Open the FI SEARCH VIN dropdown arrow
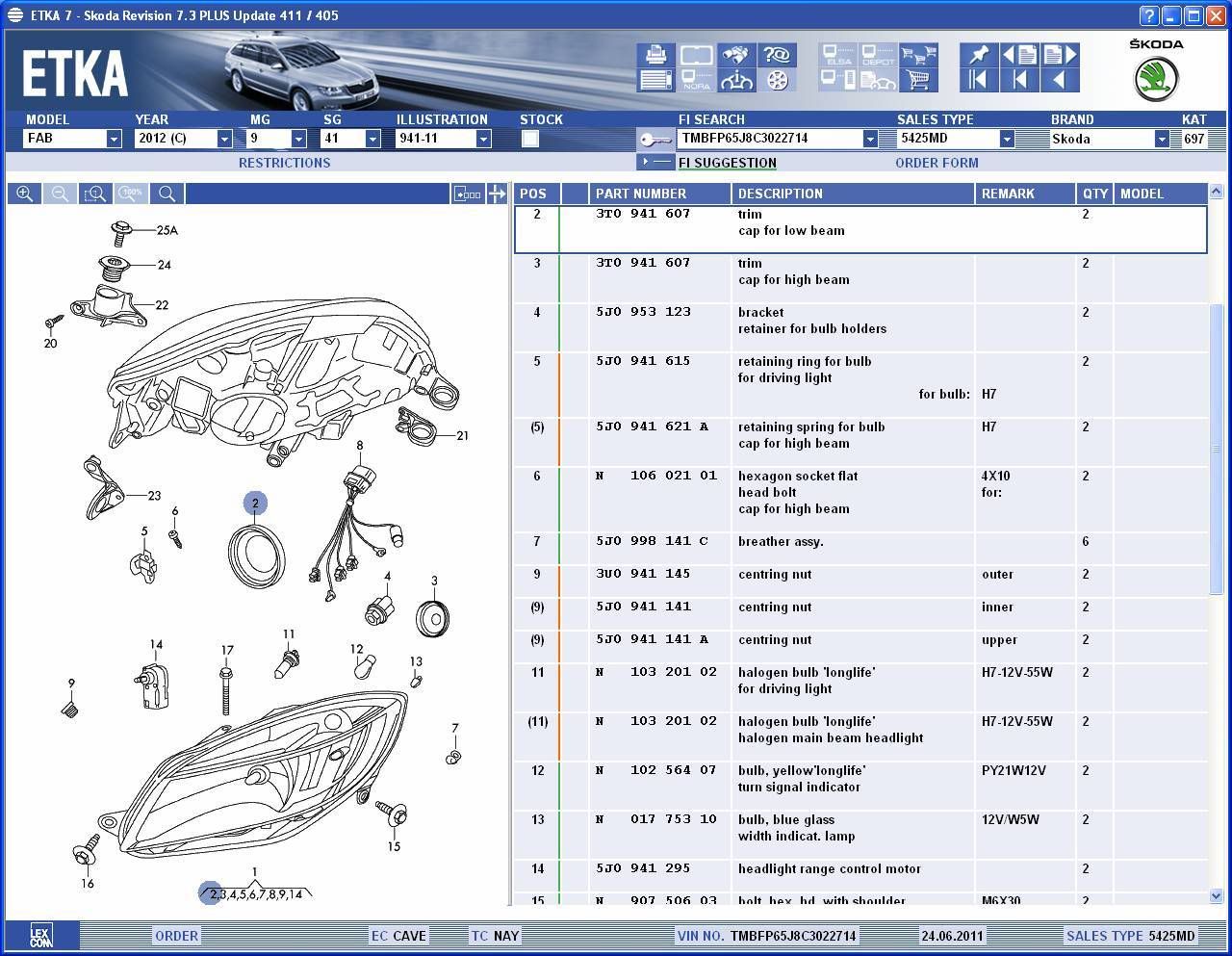The height and width of the screenshot is (956, 1232). coord(870,139)
